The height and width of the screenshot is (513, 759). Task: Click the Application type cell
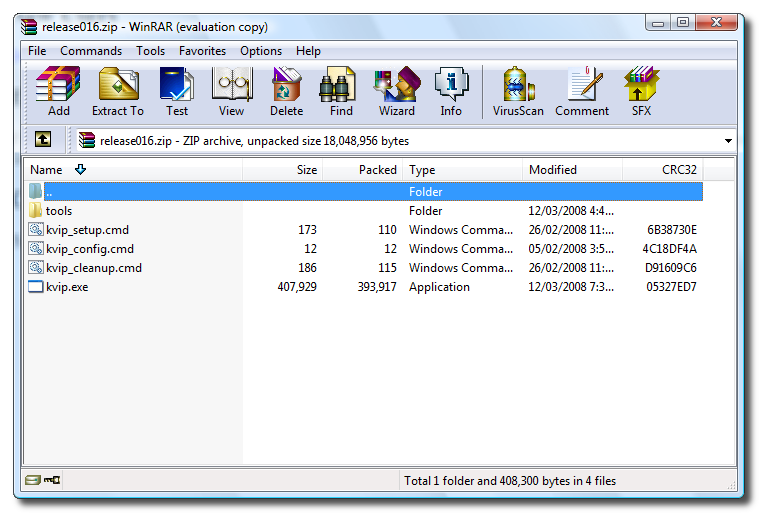point(439,287)
